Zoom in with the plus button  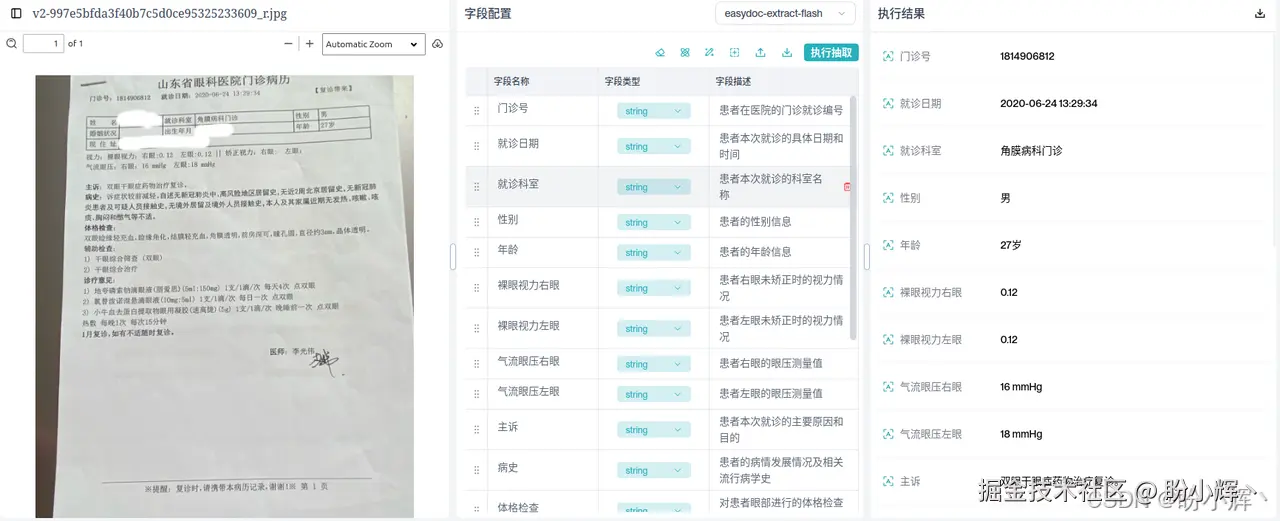coord(310,44)
